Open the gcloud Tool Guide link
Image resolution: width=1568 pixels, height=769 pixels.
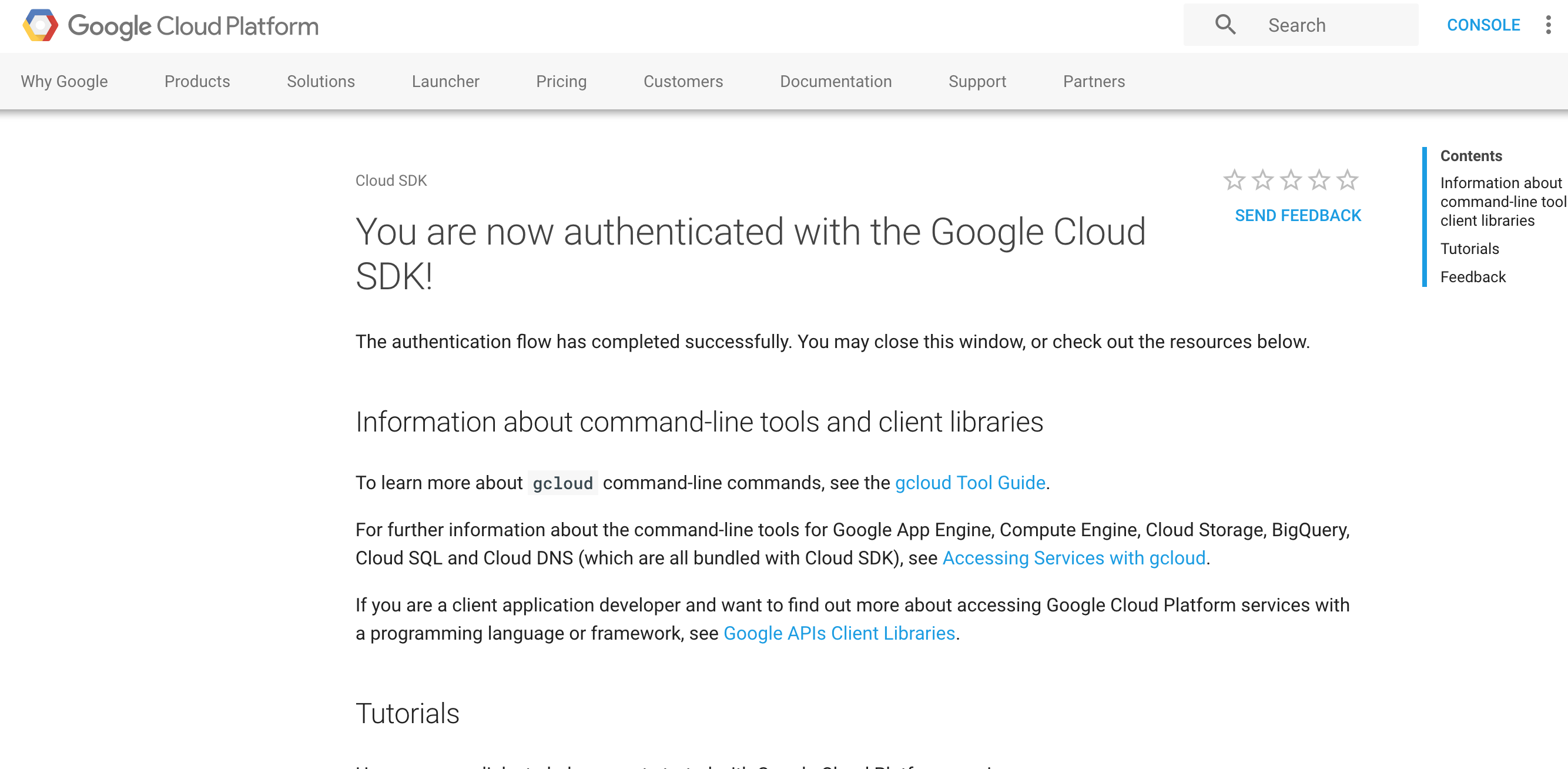coord(970,483)
